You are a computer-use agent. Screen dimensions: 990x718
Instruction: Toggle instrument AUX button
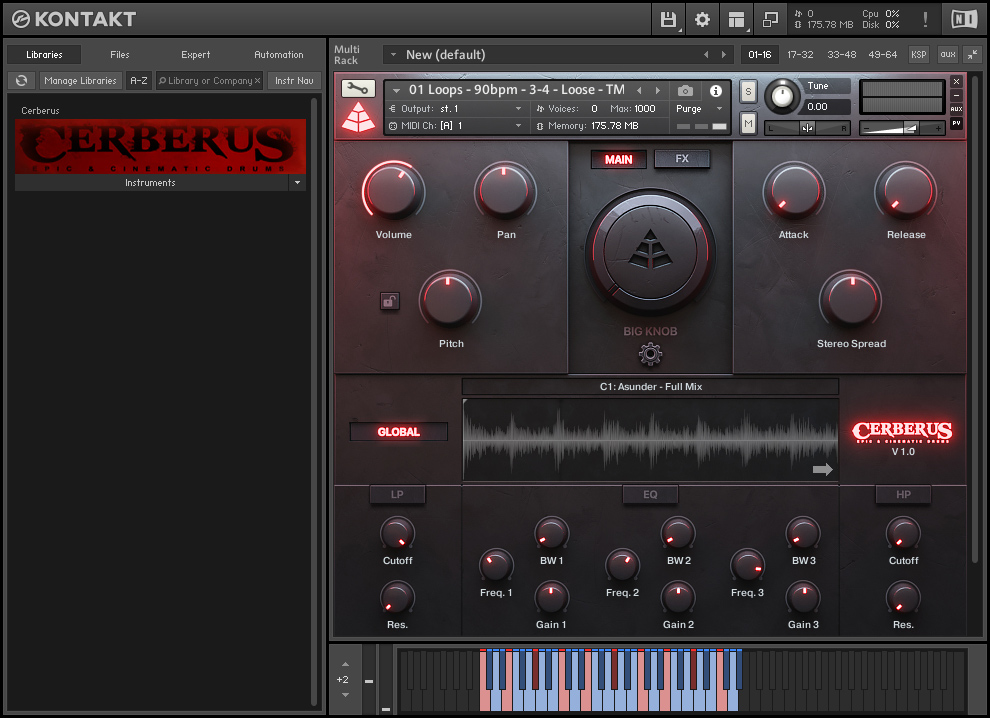pyautogui.click(x=957, y=109)
